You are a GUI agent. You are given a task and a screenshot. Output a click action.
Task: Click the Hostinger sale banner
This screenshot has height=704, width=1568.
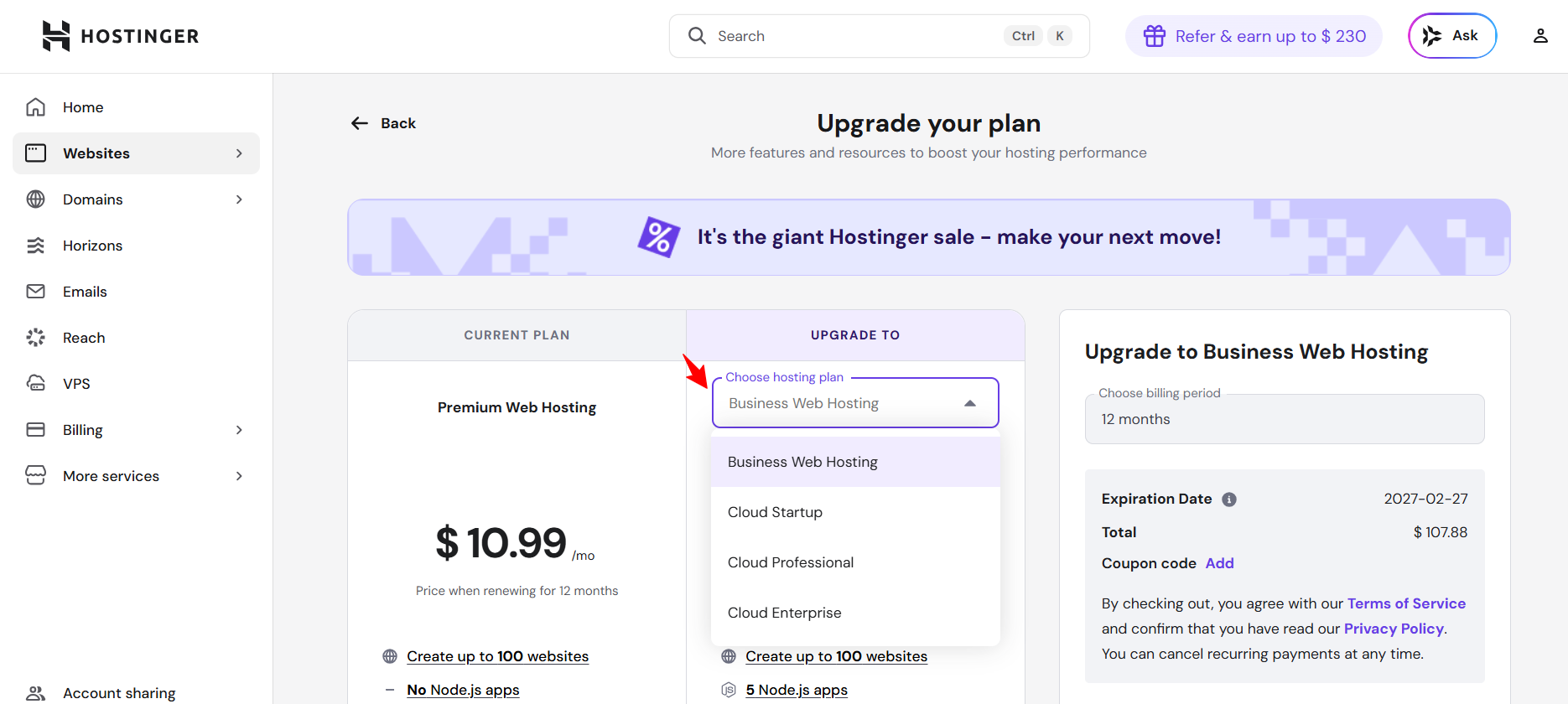[929, 237]
